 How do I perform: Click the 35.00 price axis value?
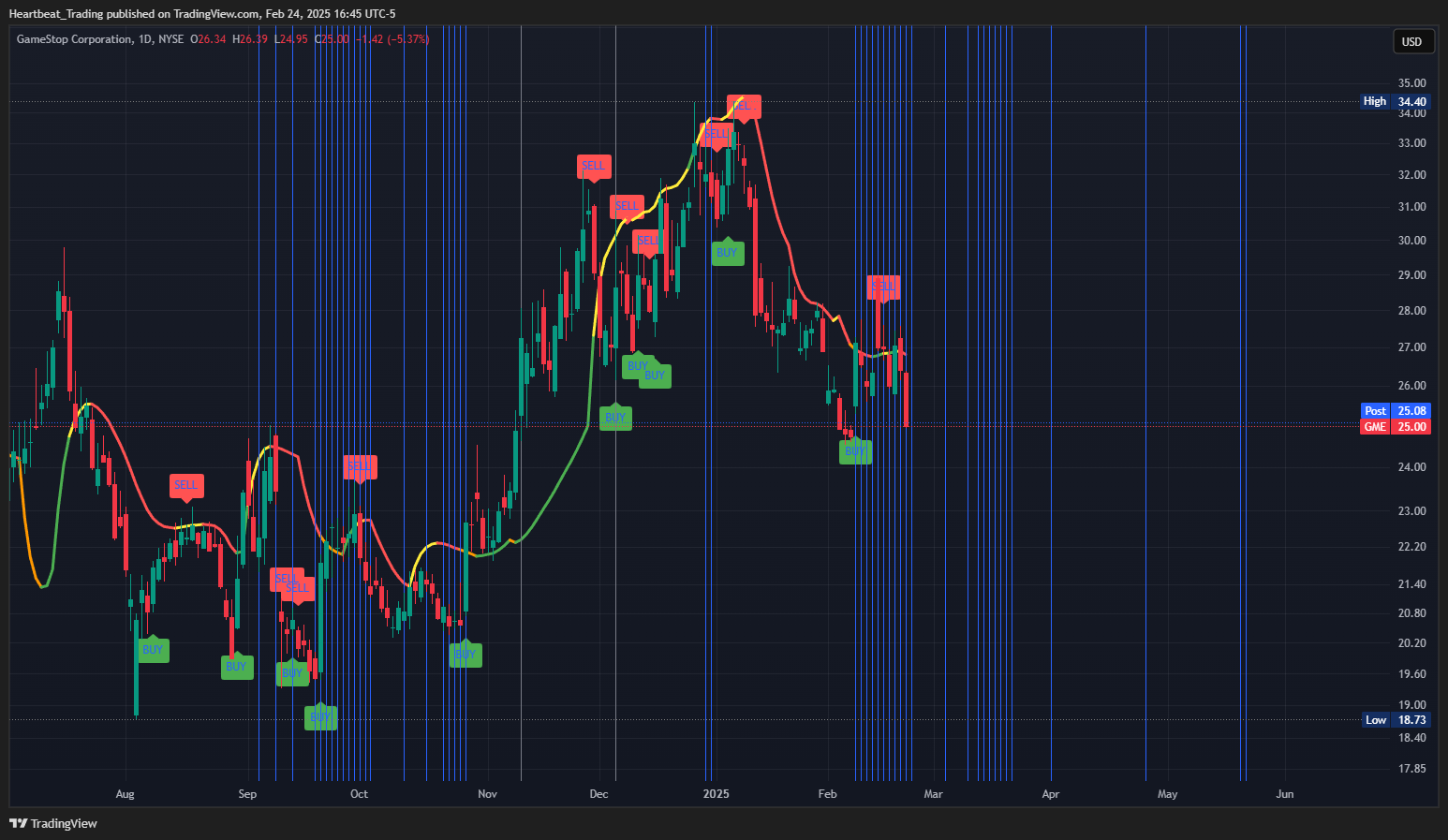click(1411, 83)
